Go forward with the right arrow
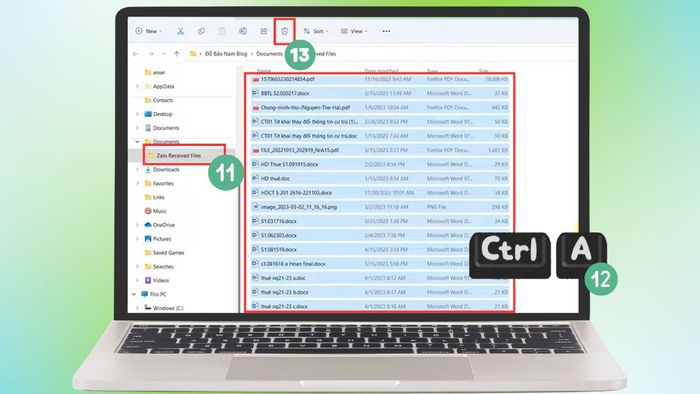The height and width of the screenshot is (394, 700). point(151,54)
